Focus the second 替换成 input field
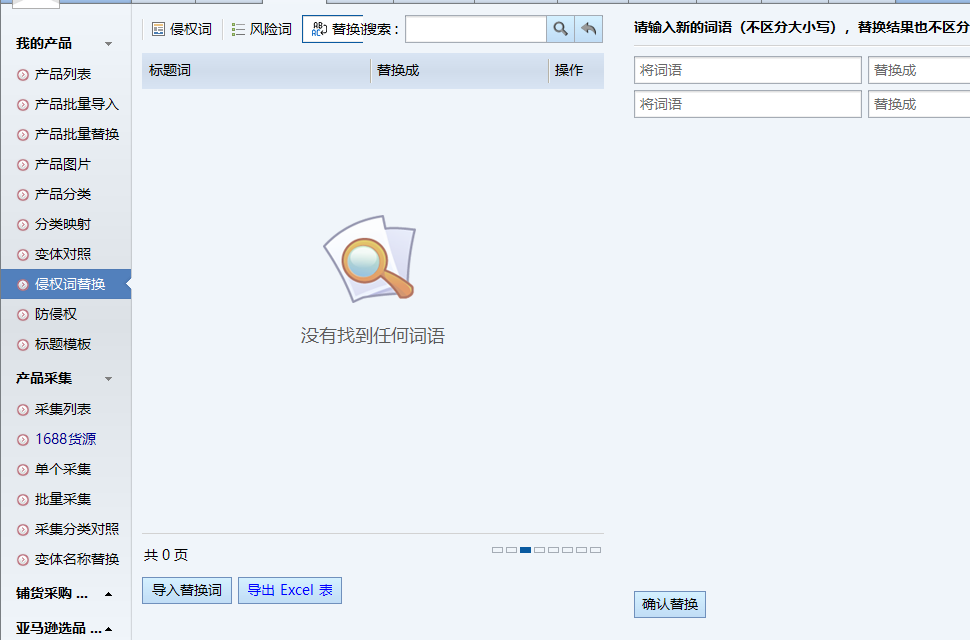 coord(919,104)
